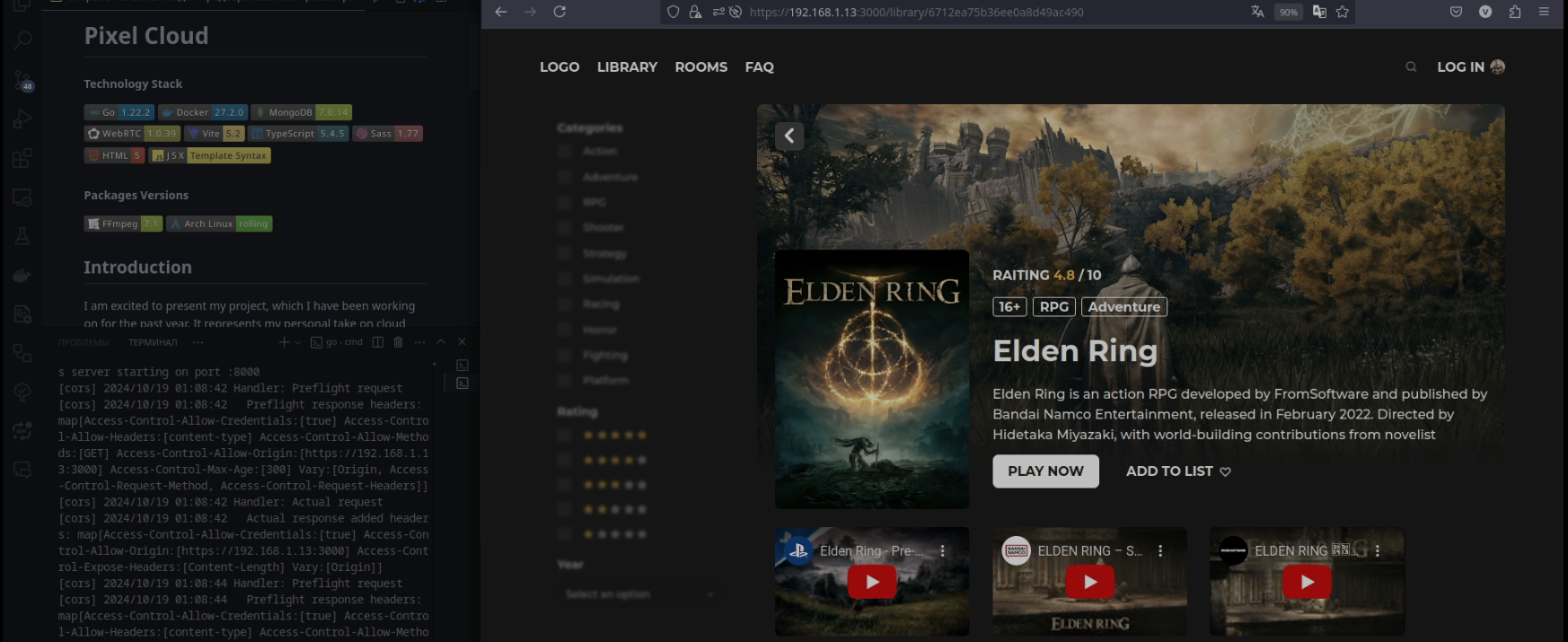
Task: Open the Firefox hamburger application menu
Action: coord(1544,12)
